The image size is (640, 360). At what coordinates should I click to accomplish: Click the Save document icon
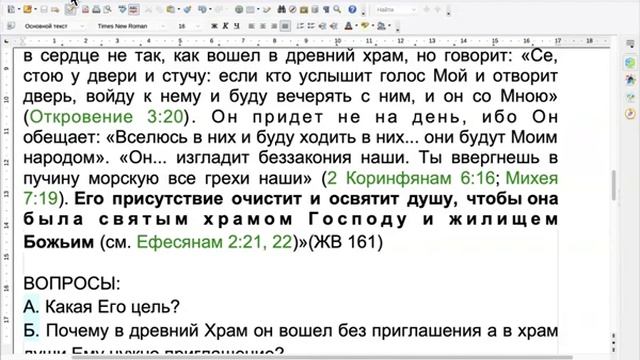(44, 9)
